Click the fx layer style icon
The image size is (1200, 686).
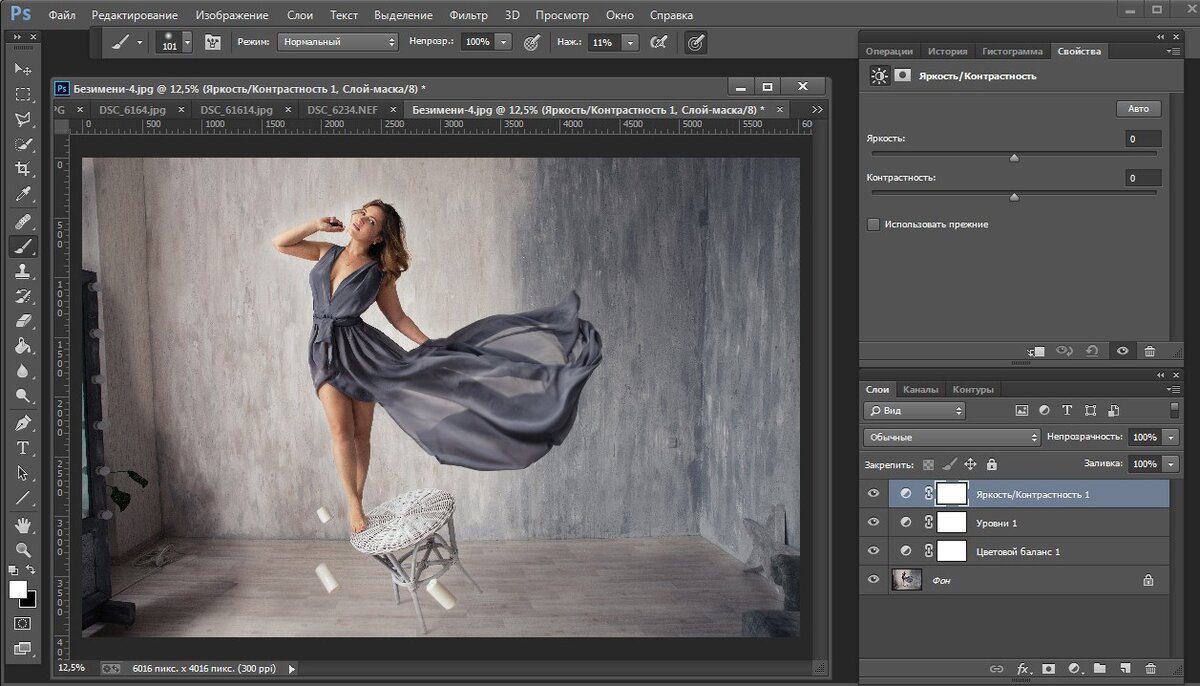pyautogui.click(x=1023, y=668)
